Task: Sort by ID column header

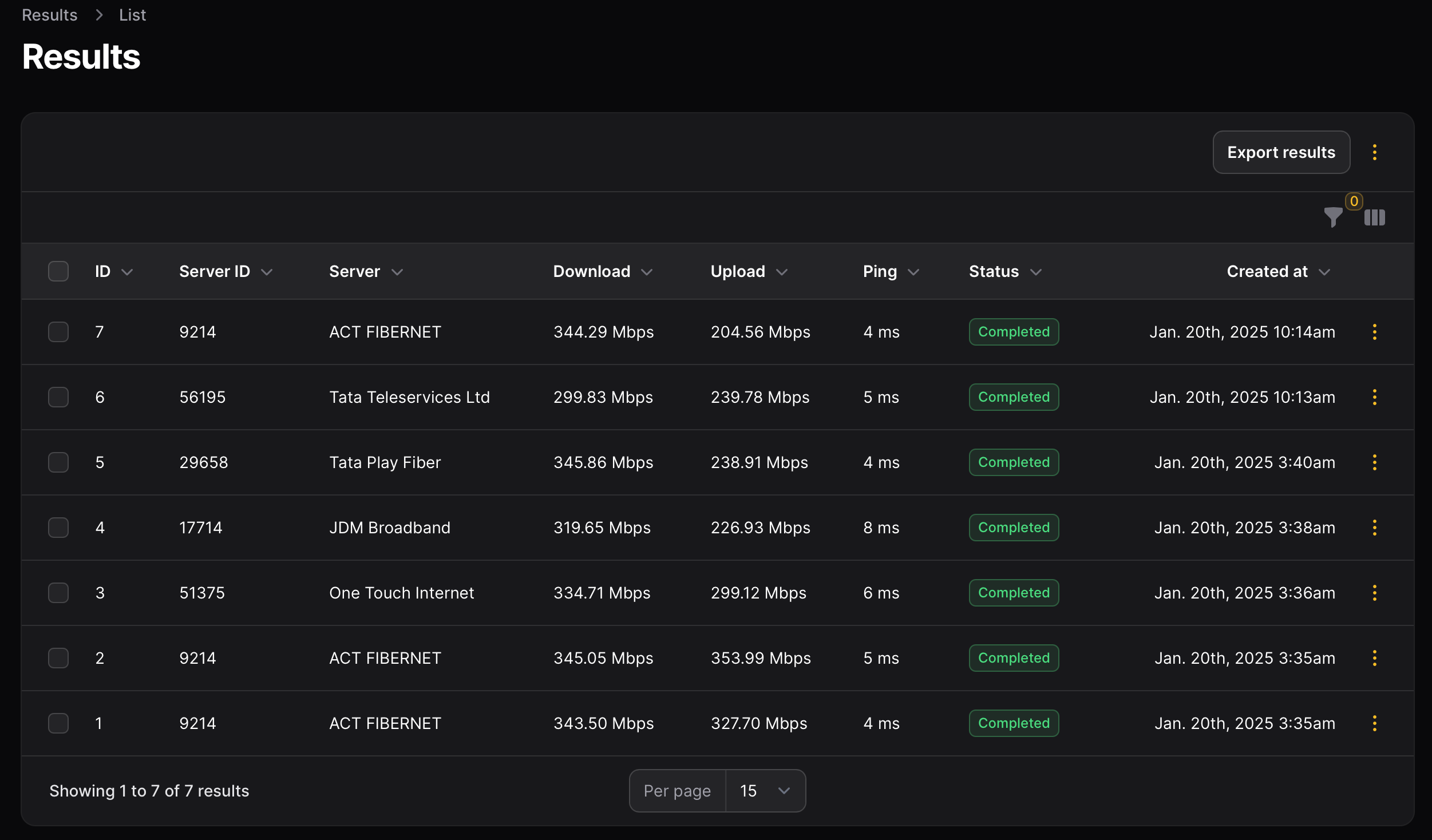Action: click(x=114, y=271)
